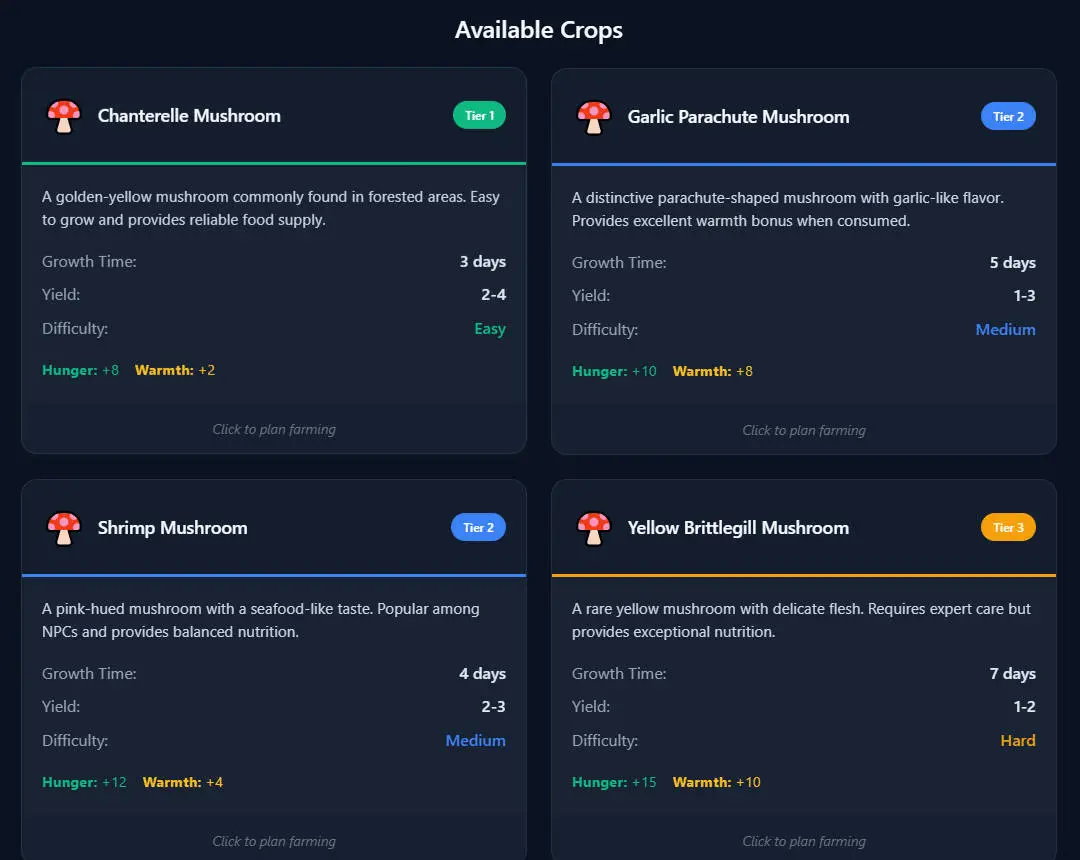Click Yellow Brittlegill's 7 days growth time
Screen dimensions: 1080x860
tap(1012, 674)
